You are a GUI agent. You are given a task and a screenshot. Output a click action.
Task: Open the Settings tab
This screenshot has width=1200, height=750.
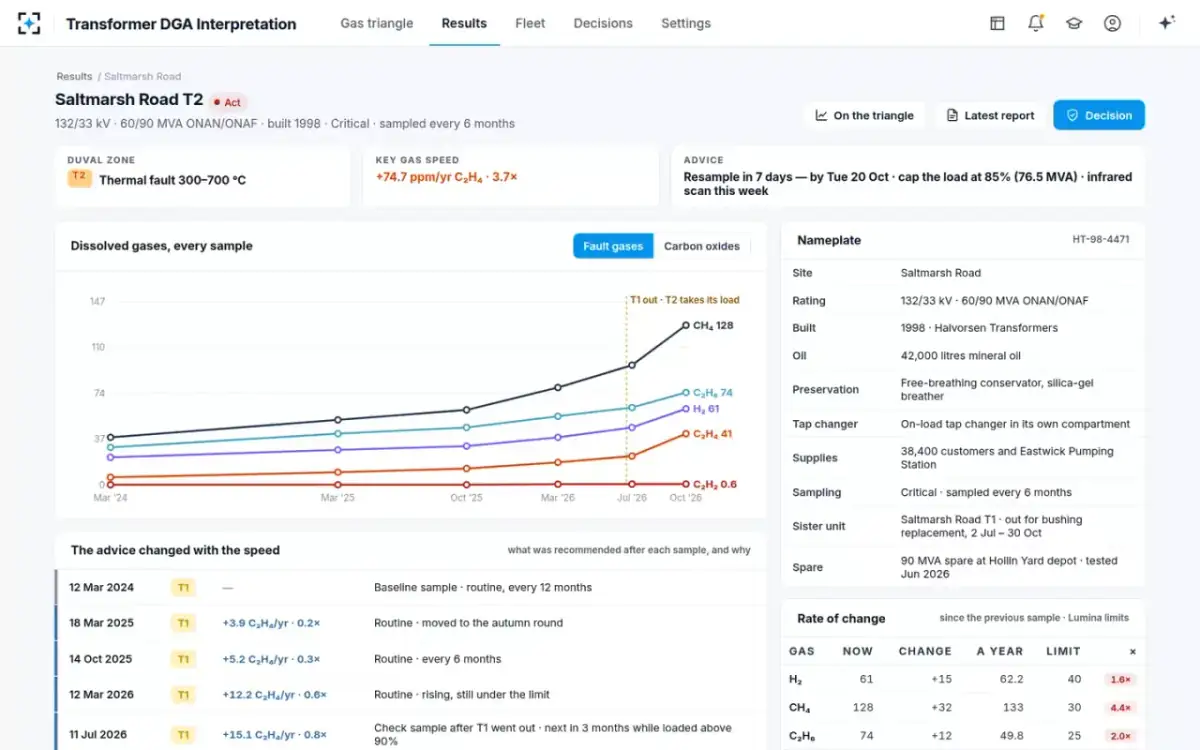pyautogui.click(x=686, y=23)
